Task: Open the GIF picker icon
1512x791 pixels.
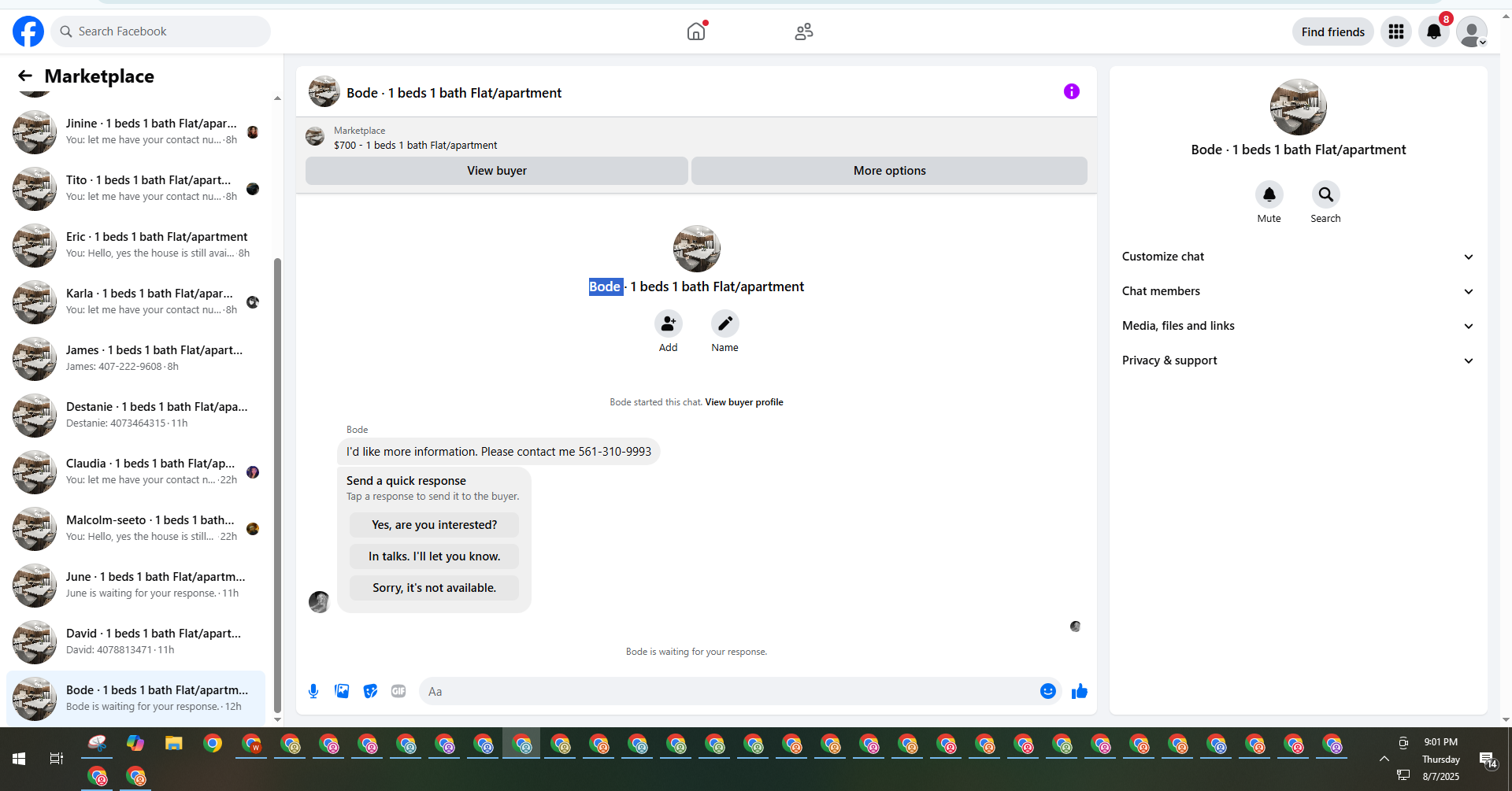Action: 398,691
